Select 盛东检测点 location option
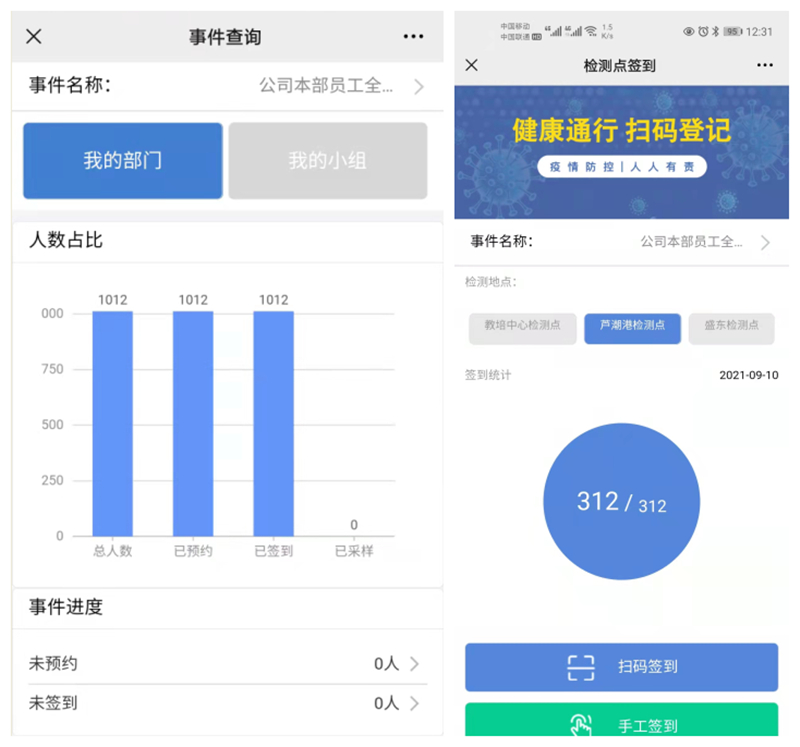 pos(731,328)
